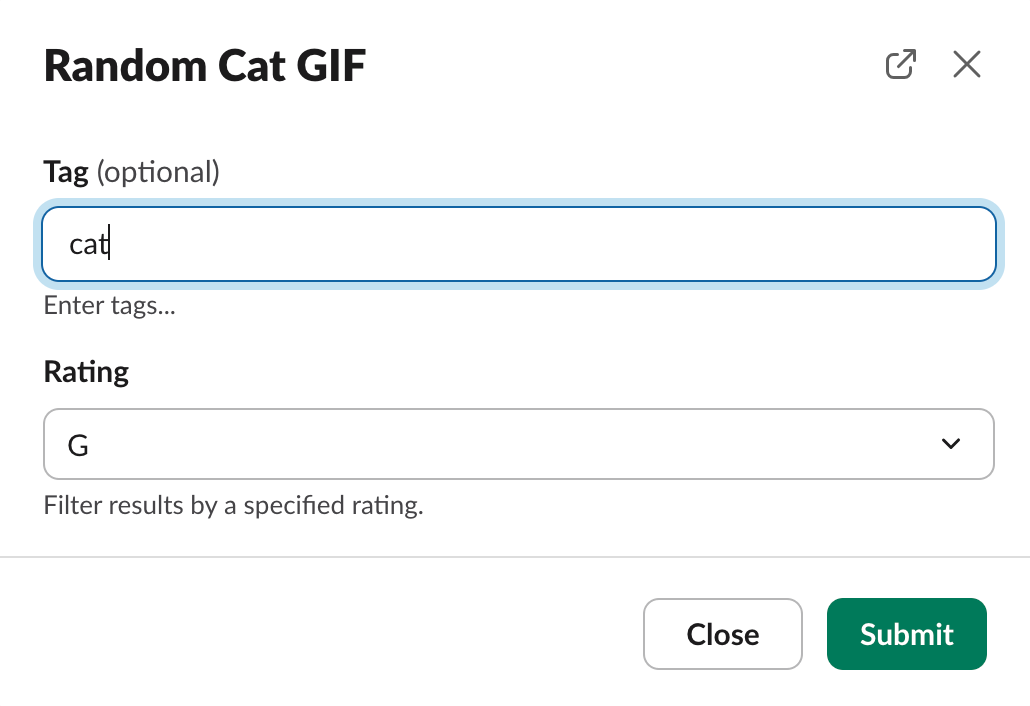Click the bold "Tag" field label
Viewport: 1030px width, 706px height.
click(x=66, y=172)
